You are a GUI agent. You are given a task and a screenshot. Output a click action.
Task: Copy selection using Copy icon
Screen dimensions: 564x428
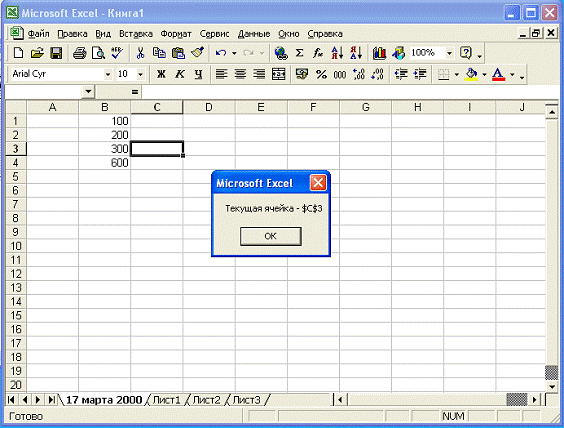pyautogui.click(x=159, y=53)
